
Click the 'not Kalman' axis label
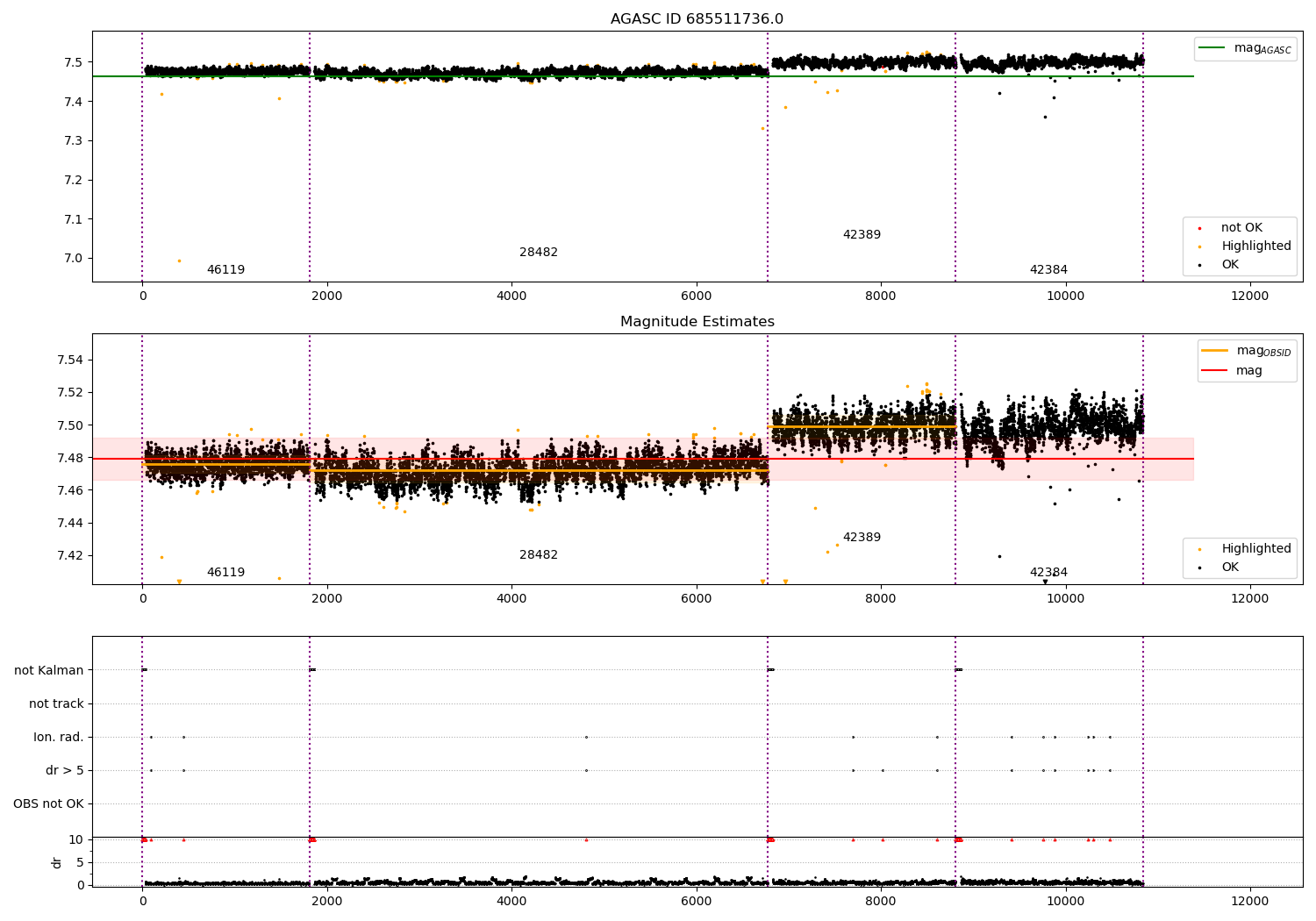pos(49,671)
